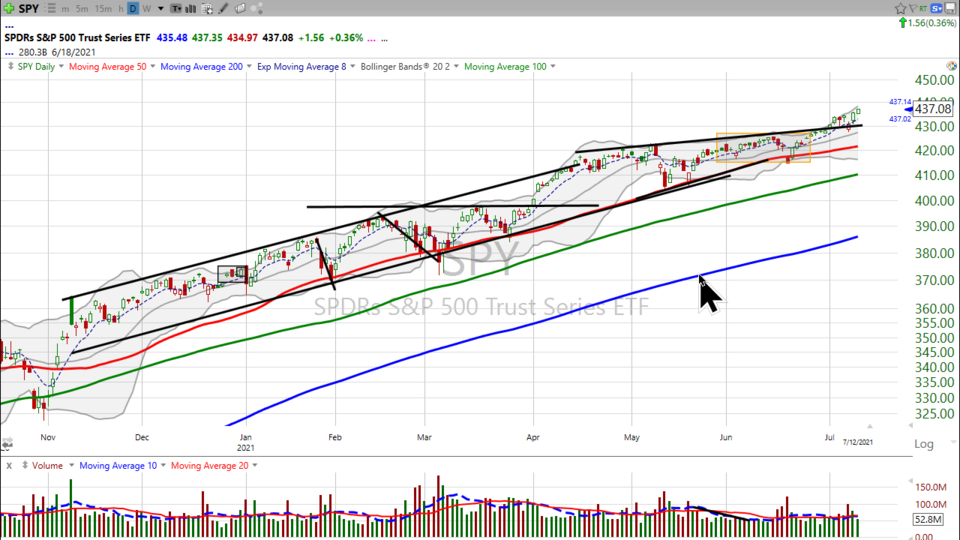960x540 pixels.
Task: Expand the Moving Average 50 dropdown
Action: click(151, 66)
